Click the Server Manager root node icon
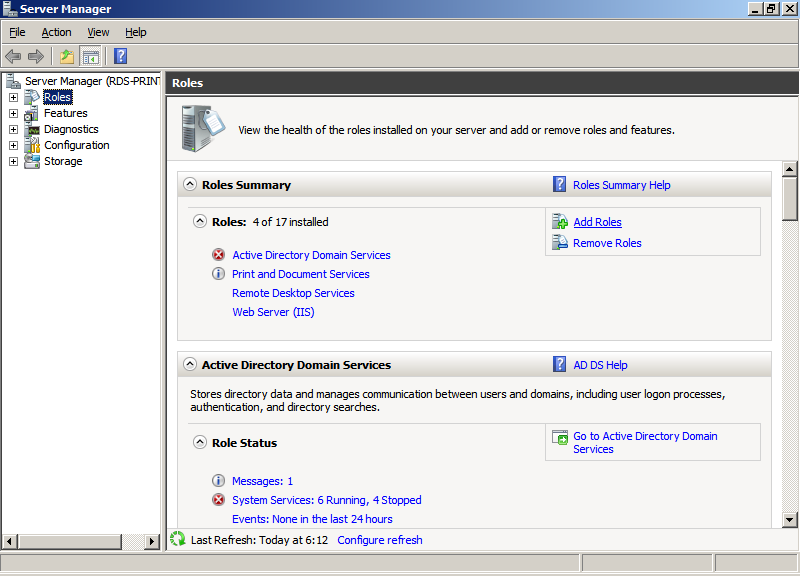800x576 pixels. click(13, 81)
